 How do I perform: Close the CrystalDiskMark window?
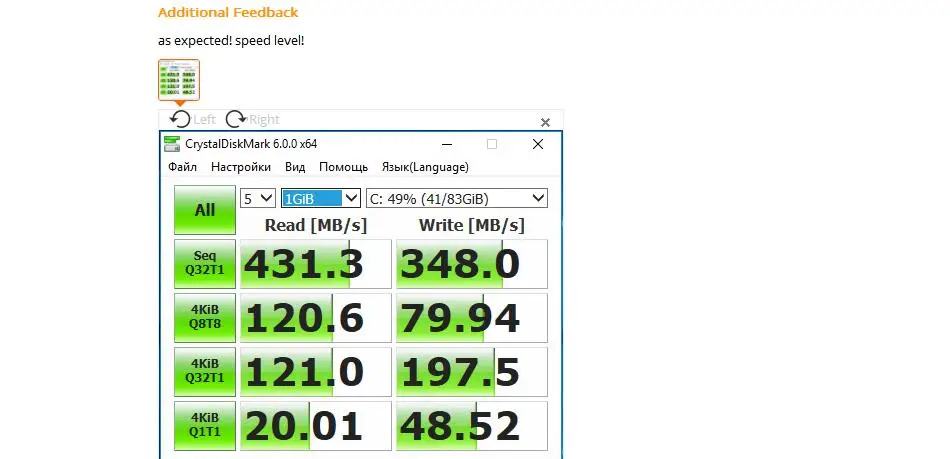point(537,144)
